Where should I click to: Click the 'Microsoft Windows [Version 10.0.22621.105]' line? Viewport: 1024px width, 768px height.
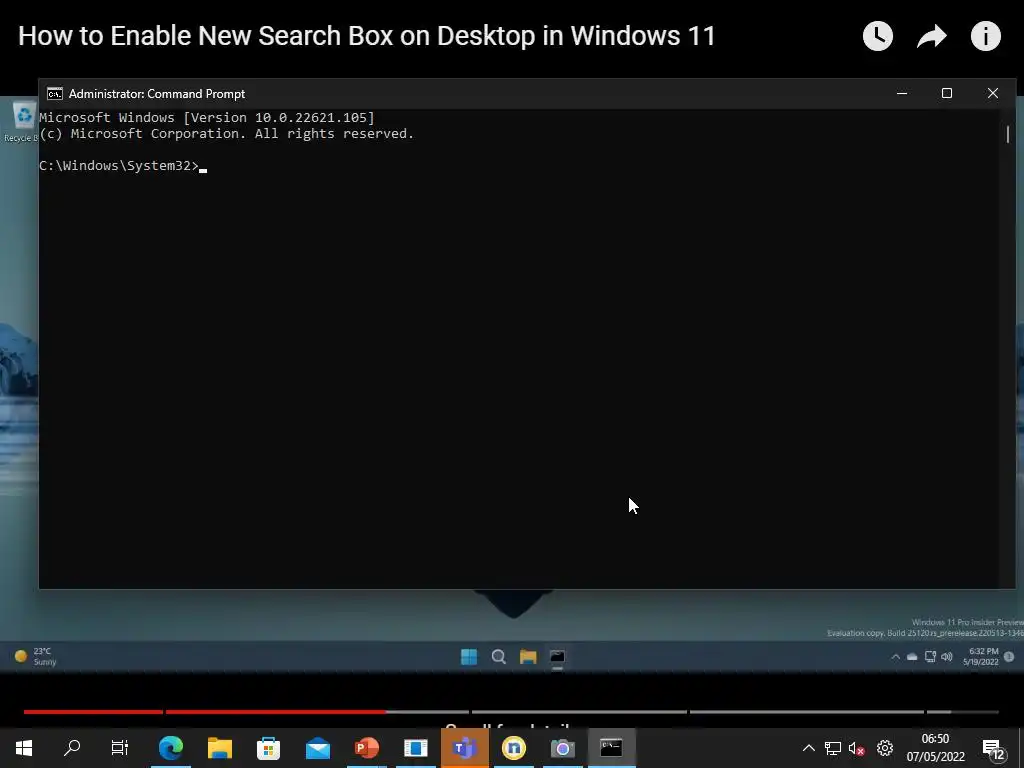207,118
